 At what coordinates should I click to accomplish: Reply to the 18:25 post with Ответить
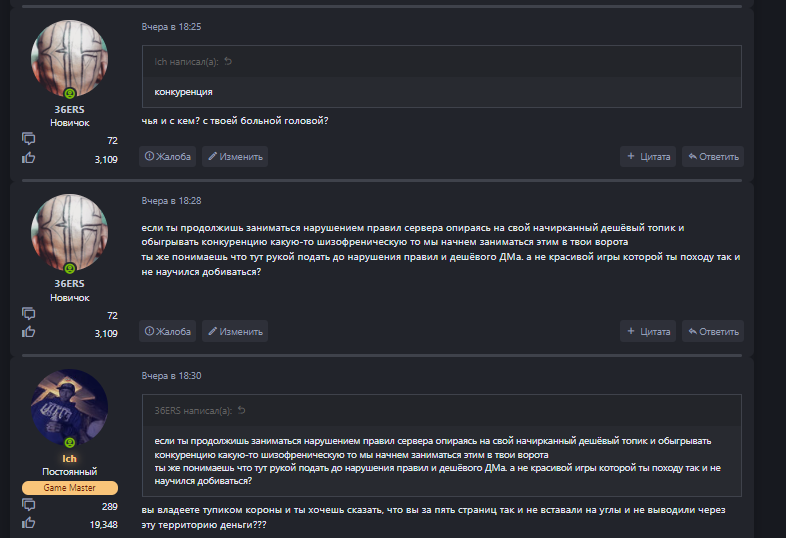tap(713, 156)
